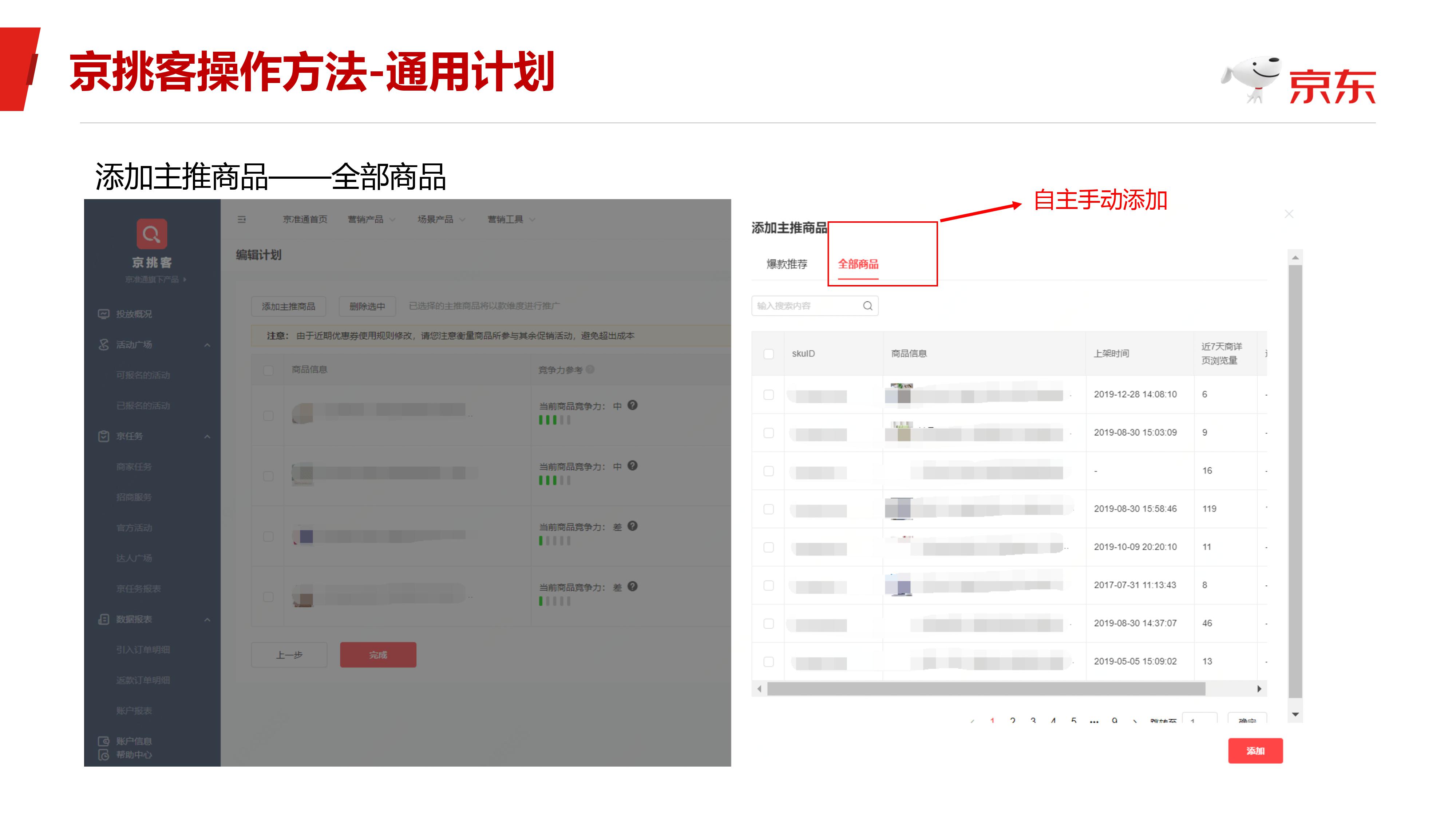1456x819 pixels.
Task: Click up arrow of dialog vertical scrollbar
Action: click(x=1295, y=258)
